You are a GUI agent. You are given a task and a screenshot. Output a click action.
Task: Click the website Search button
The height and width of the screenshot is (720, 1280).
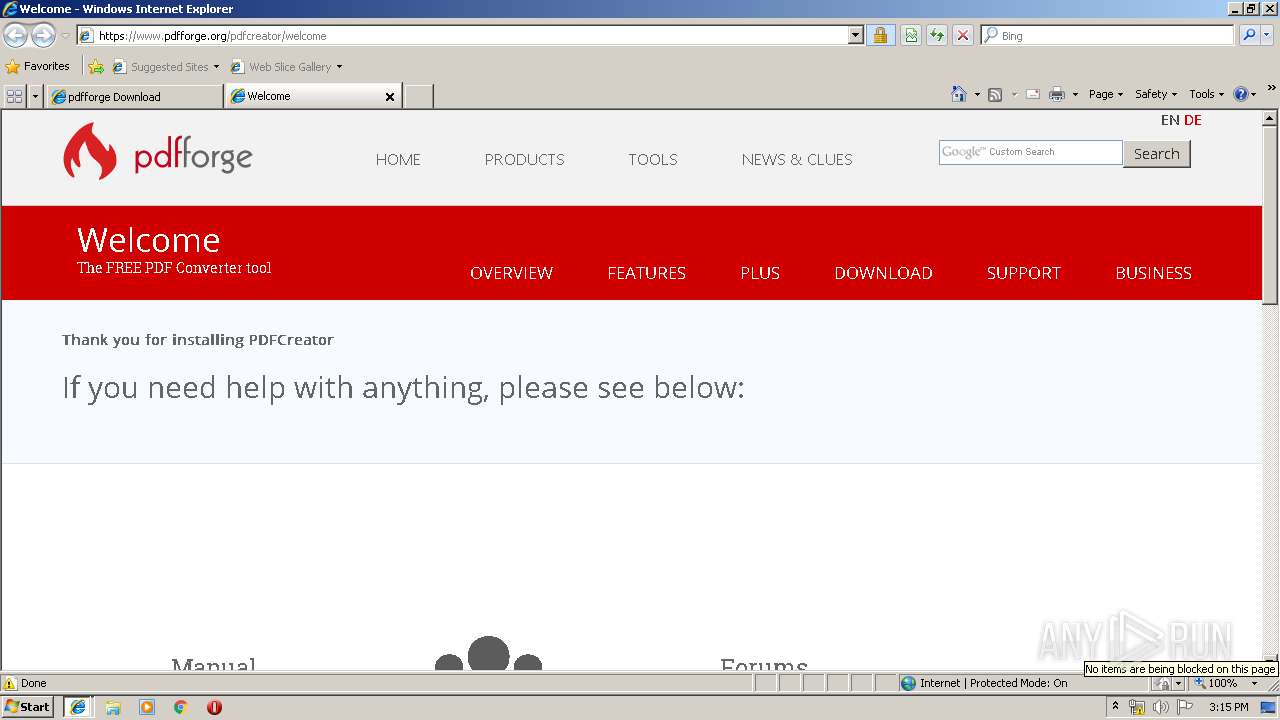(x=1157, y=154)
